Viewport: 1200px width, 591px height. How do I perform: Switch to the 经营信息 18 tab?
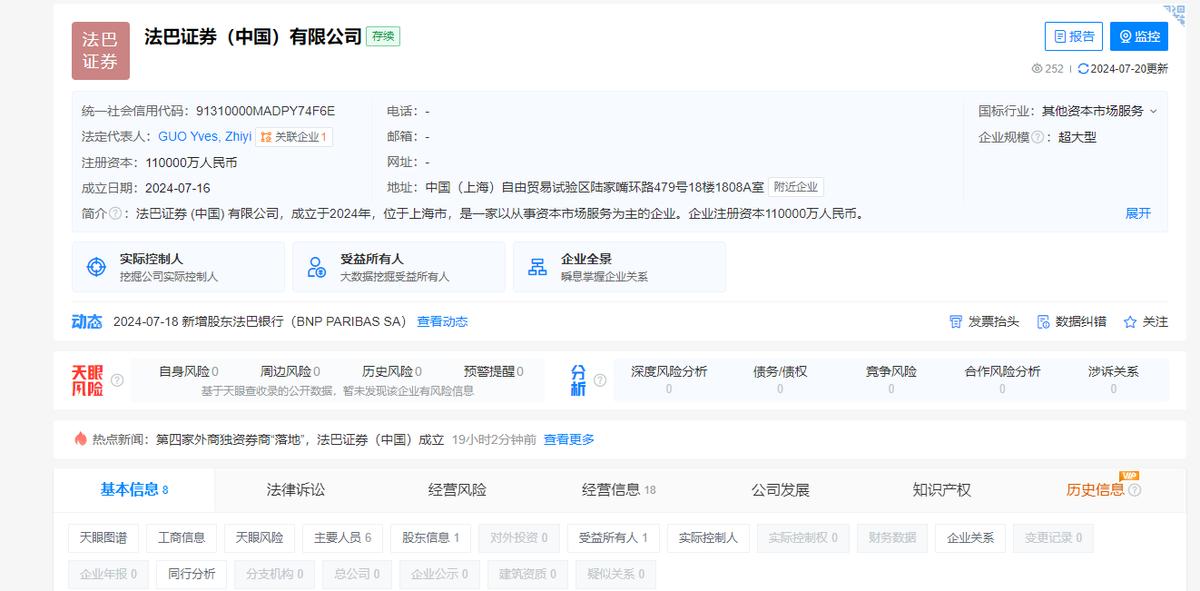[x=619, y=490]
